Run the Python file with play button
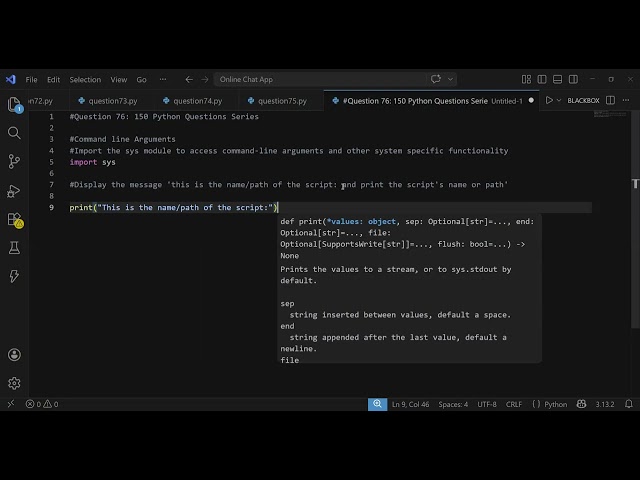Image resolution: width=640 pixels, height=480 pixels. click(x=549, y=100)
